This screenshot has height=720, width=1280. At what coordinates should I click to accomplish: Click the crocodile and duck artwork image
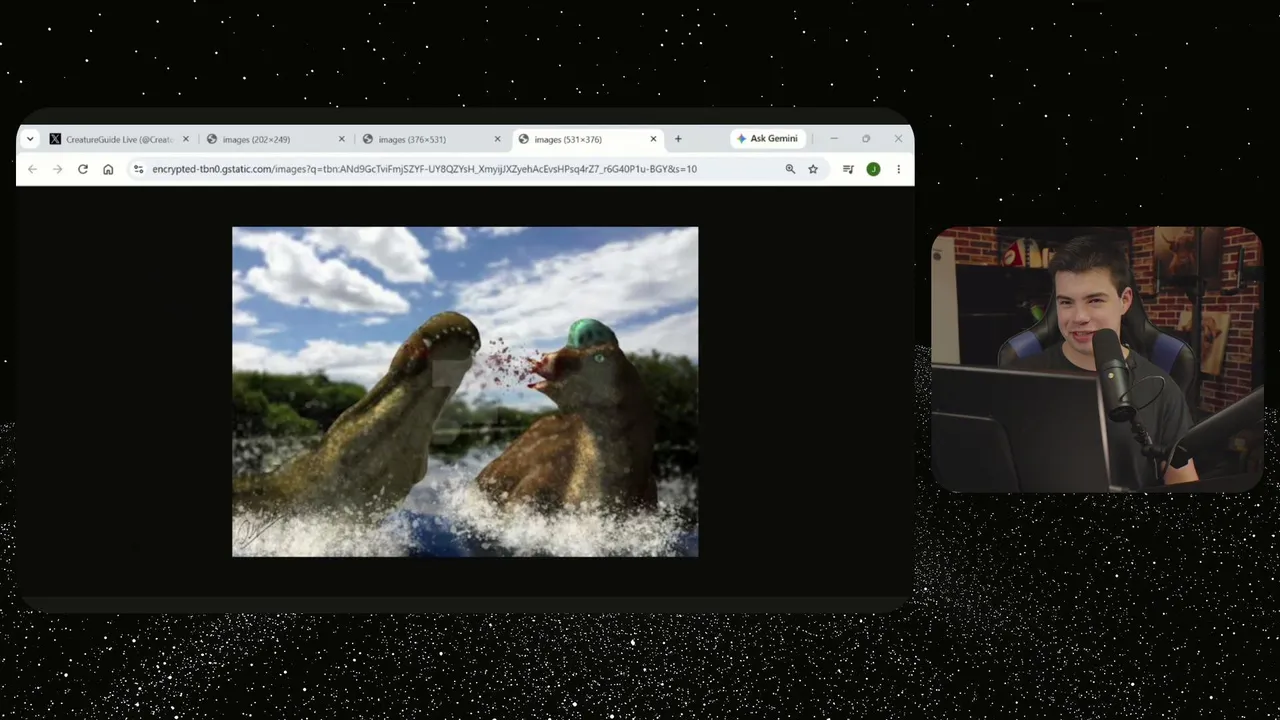click(x=465, y=392)
